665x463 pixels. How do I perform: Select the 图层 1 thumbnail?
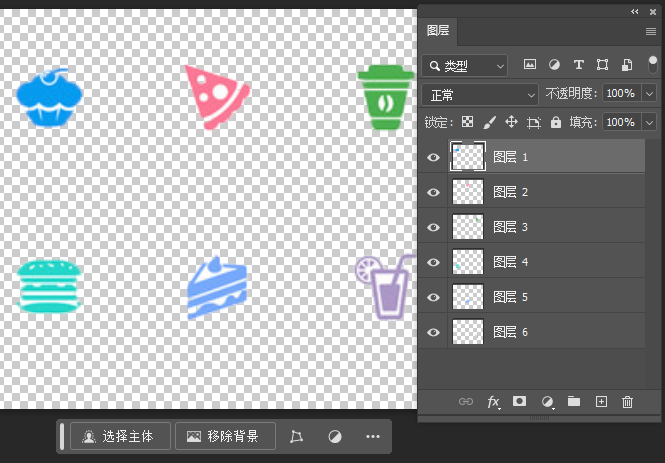467,157
